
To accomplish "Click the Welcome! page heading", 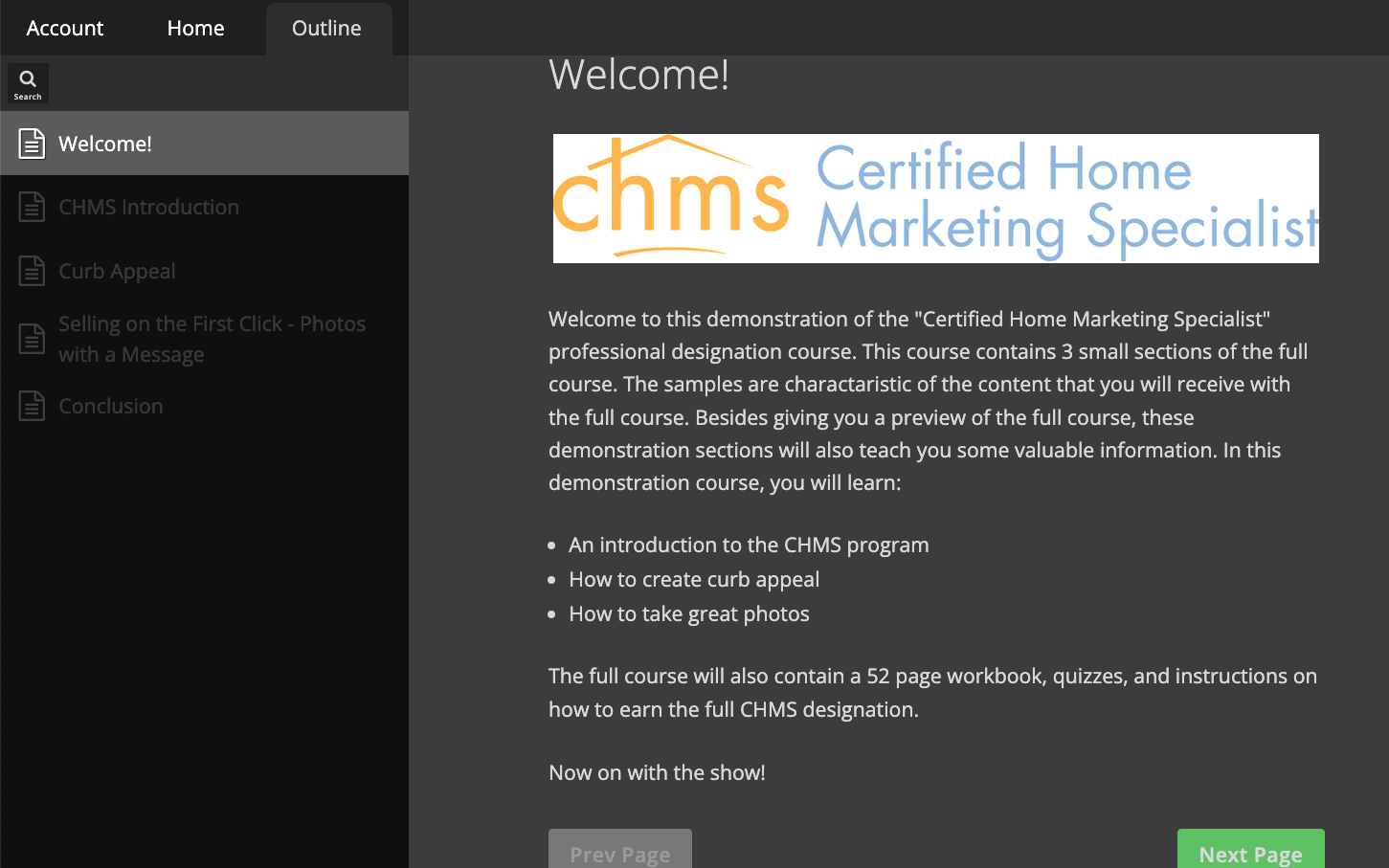I will pos(639,75).
